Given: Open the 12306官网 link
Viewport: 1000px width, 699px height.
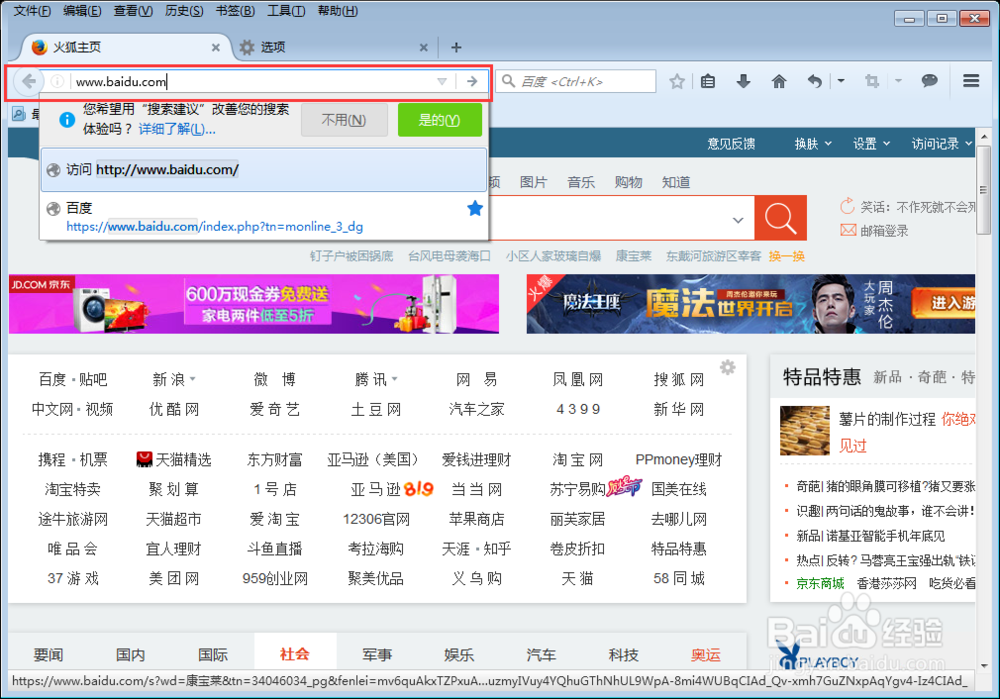Looking at the screenshot, I should pos(376,519).
